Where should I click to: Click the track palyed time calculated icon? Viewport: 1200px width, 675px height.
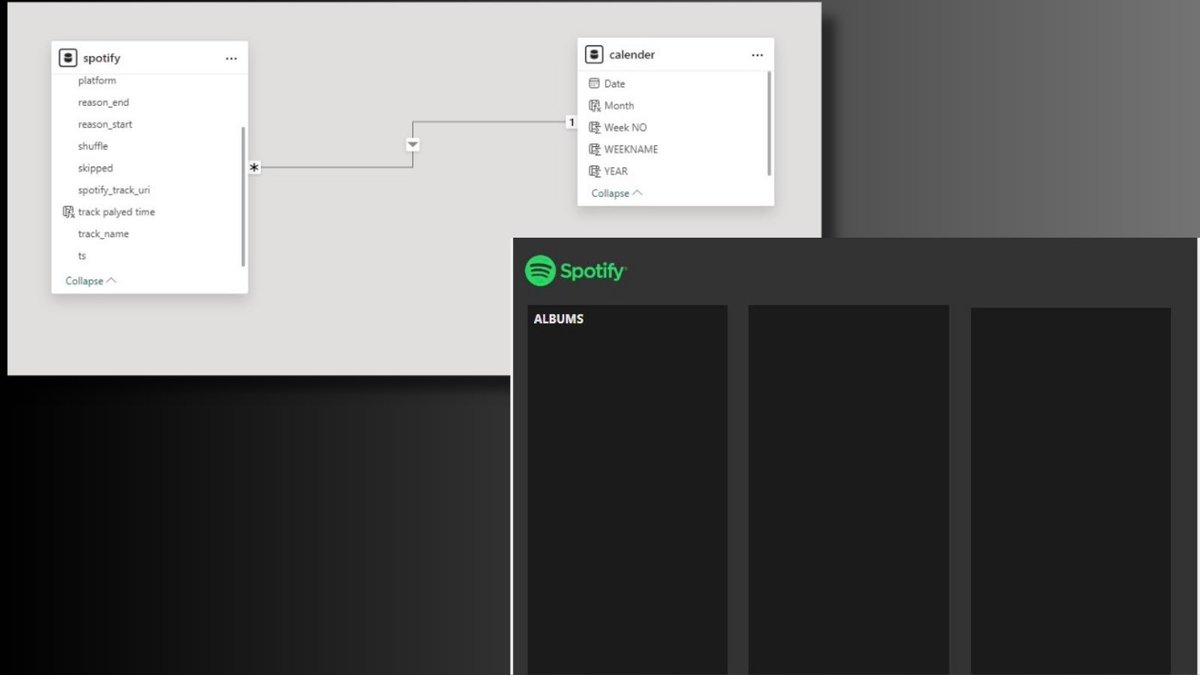pyautogui.click(x=68, y=212)
